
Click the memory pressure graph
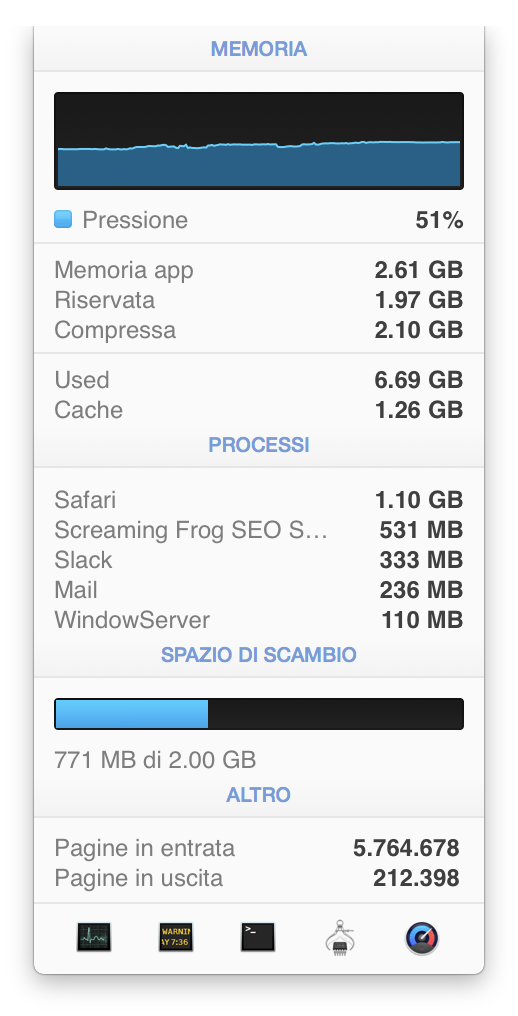[259, 141]
